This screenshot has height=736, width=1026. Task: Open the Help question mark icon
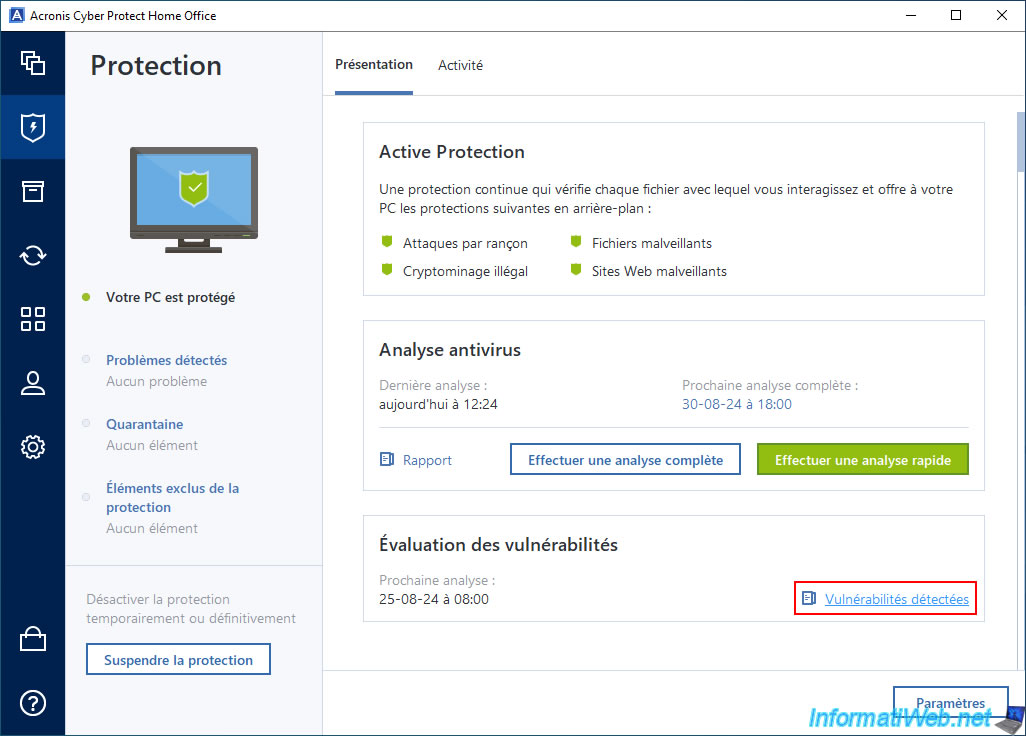(x=33, y=703)
